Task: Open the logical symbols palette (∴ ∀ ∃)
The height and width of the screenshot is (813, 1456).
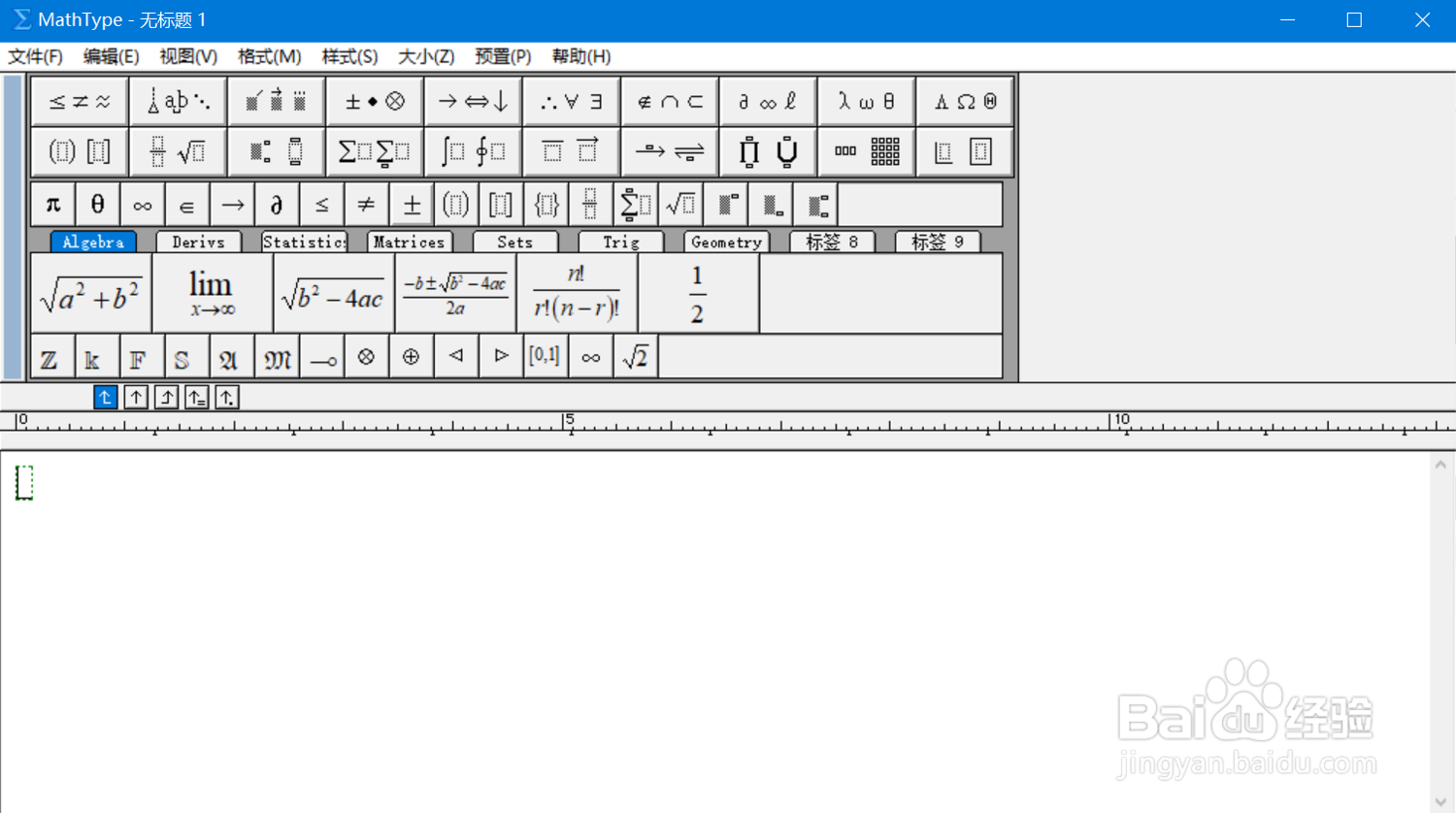Action: click(x=571, y=101)
